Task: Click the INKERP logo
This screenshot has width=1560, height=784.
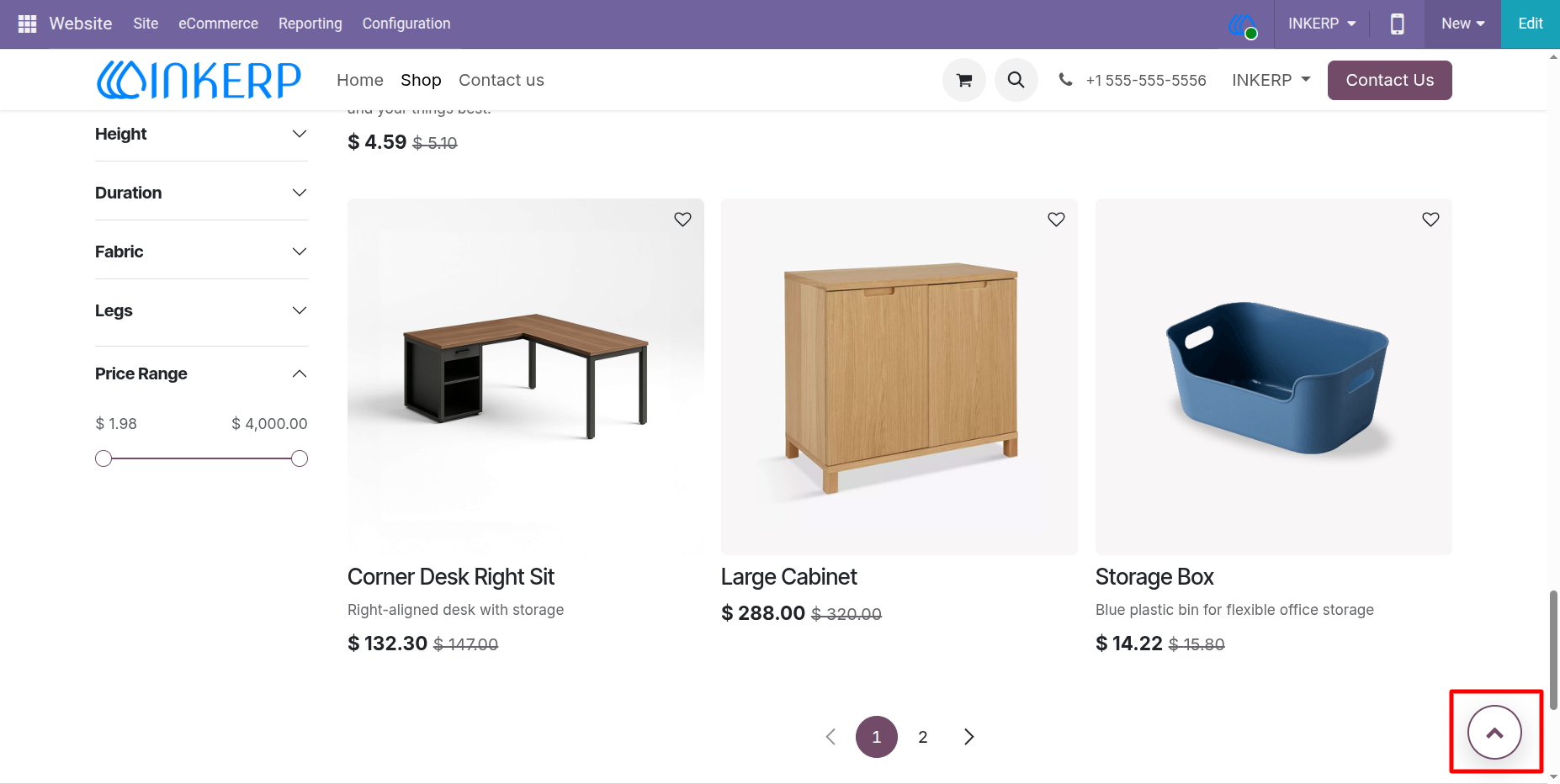Action: pyautogui.click(x=199, y=80)
